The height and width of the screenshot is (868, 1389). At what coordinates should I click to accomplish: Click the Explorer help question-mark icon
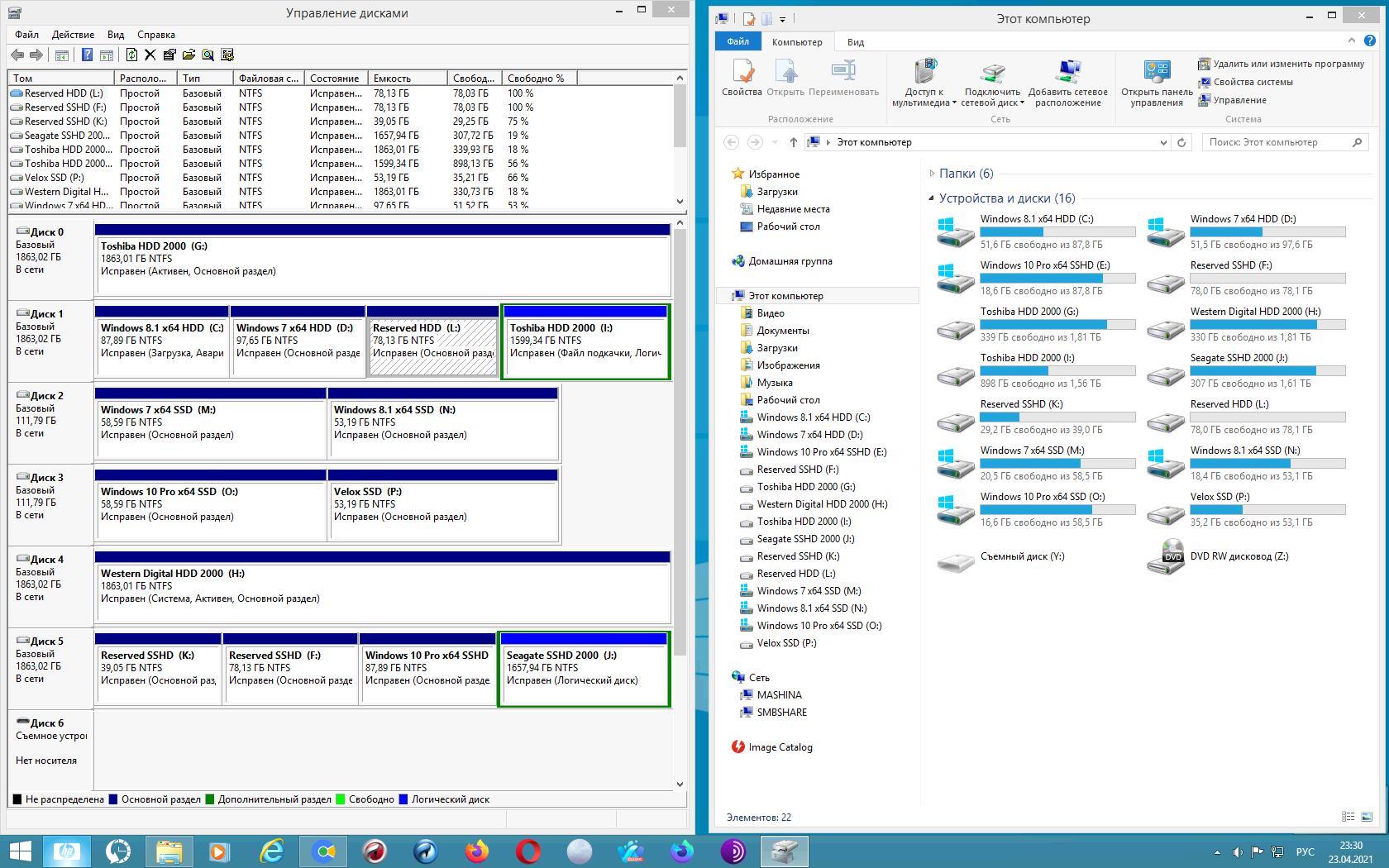click(x=1370, y=40)
